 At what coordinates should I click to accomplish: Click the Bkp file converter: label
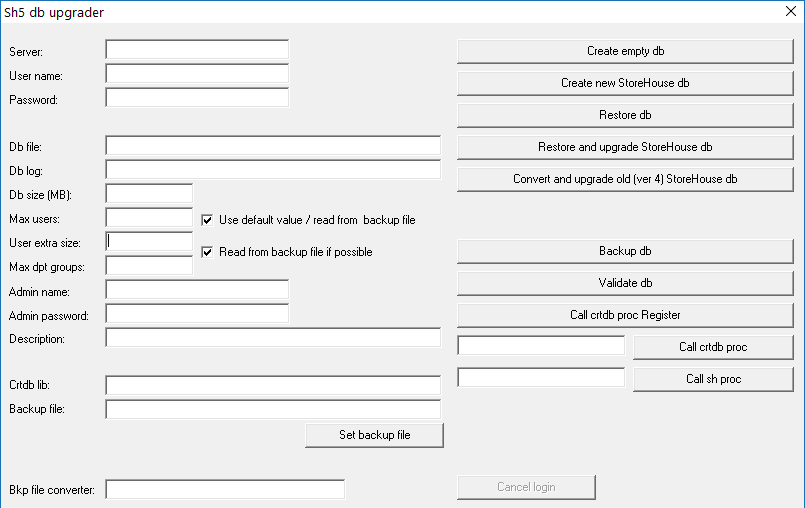(x=52, y=490)
